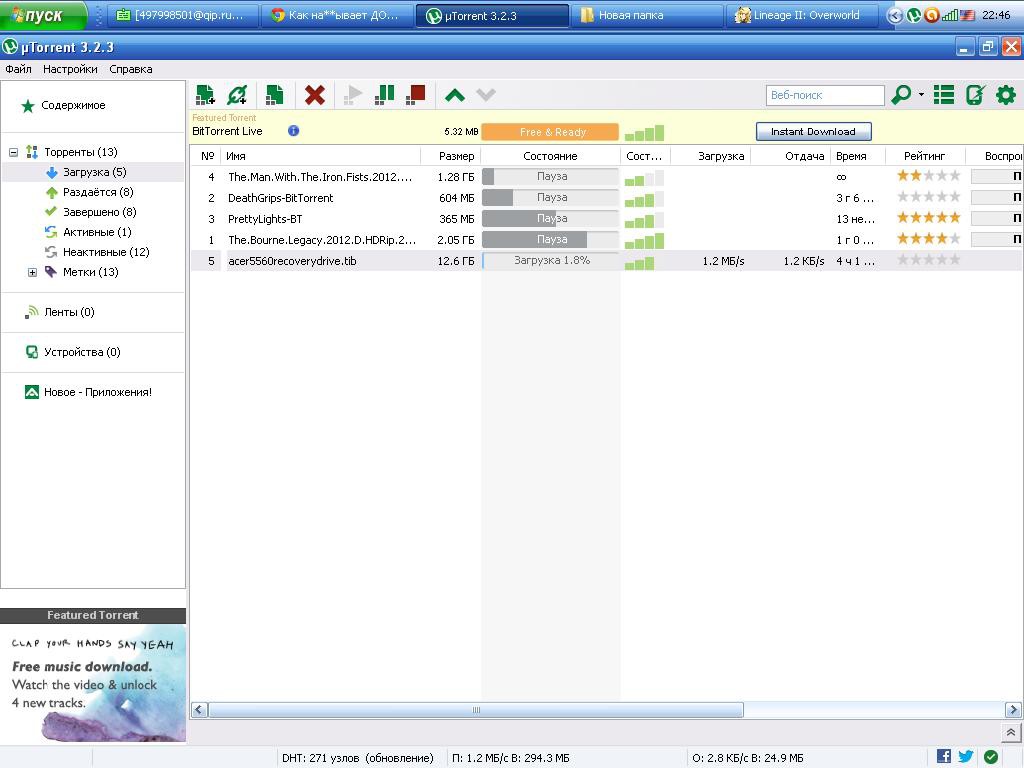
Task: Click the Add Torrent from URL icon
Action: click(x=237, y=95)
